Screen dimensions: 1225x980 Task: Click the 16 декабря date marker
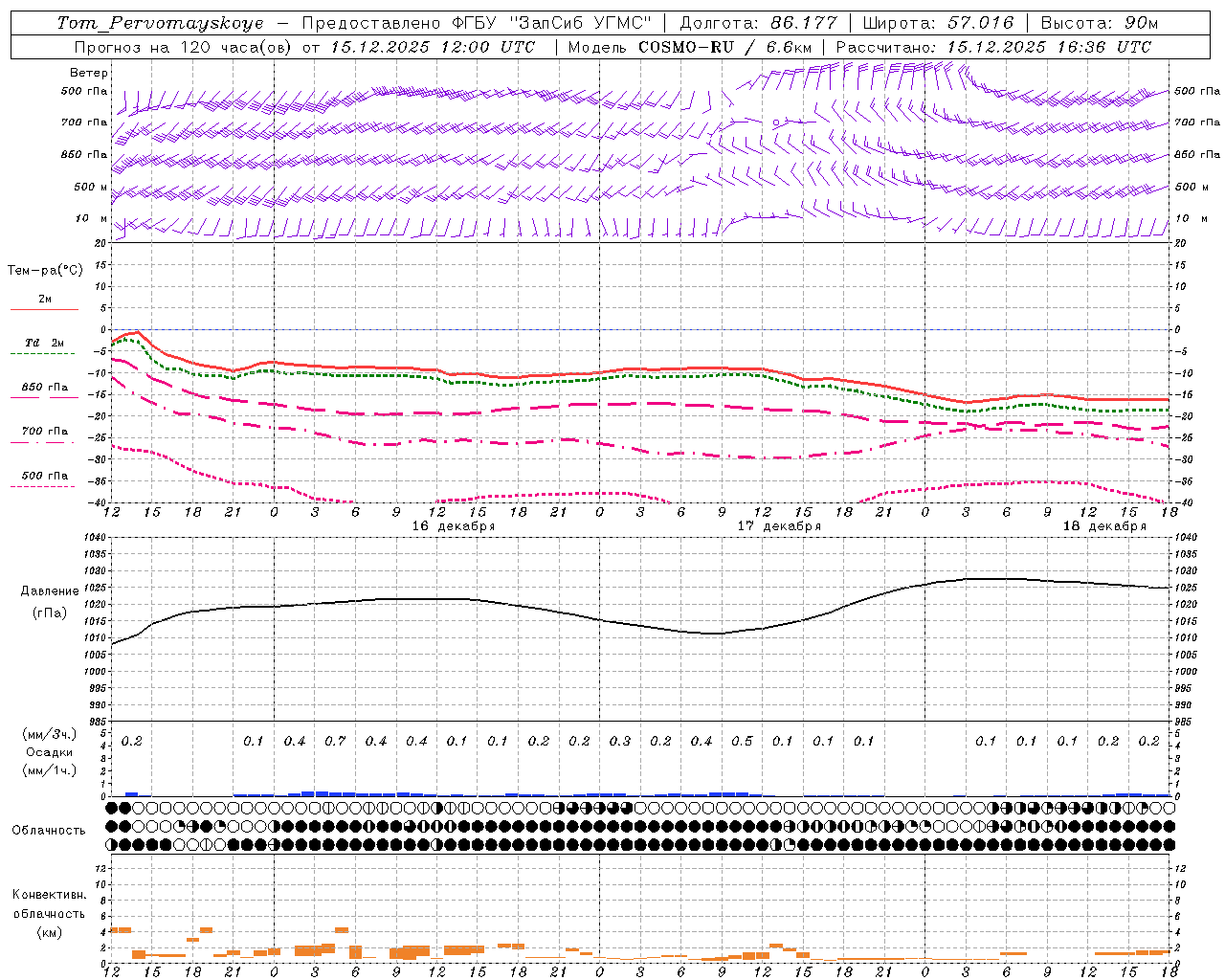tap(454, 526)
